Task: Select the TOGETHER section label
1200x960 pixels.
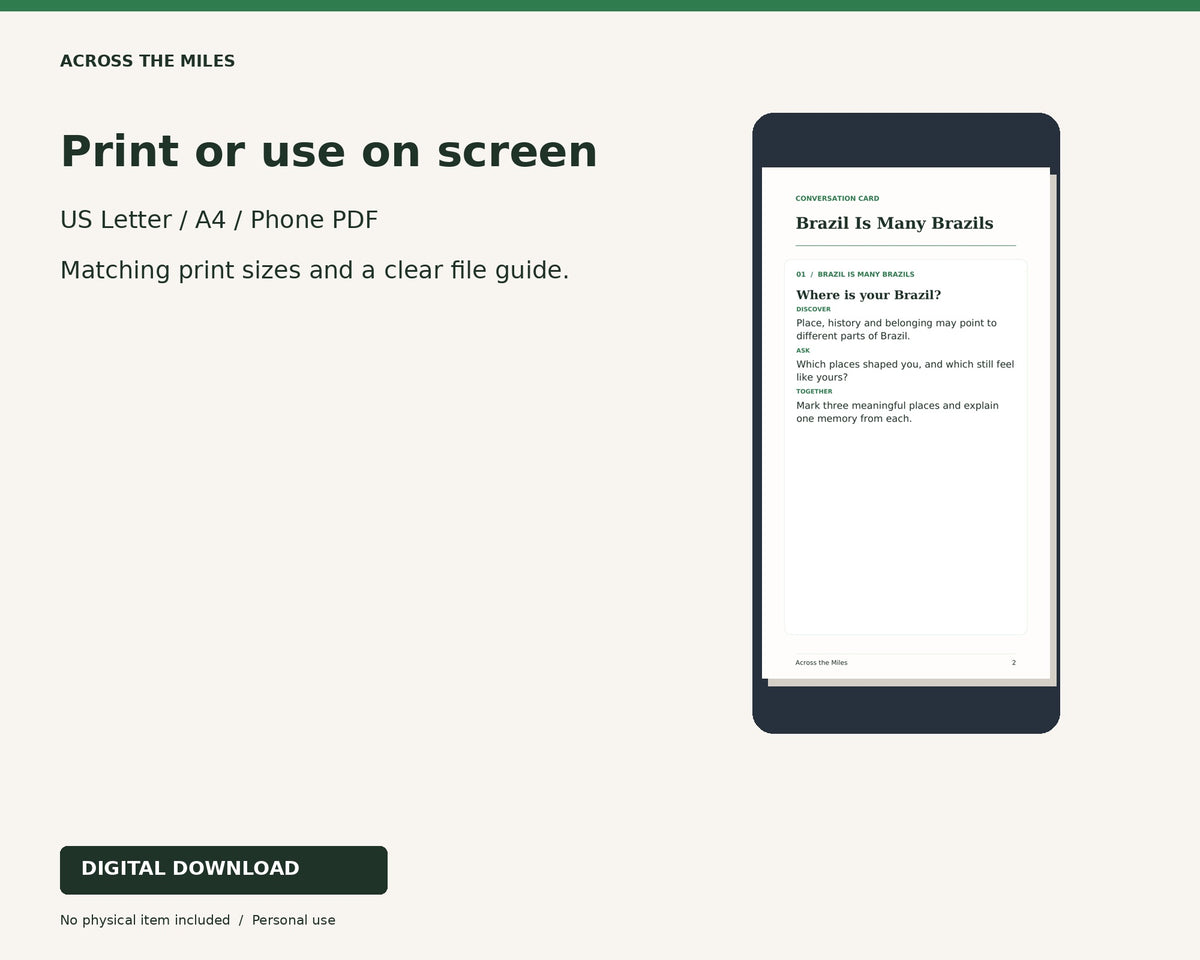Action: (x=814, y=392)
